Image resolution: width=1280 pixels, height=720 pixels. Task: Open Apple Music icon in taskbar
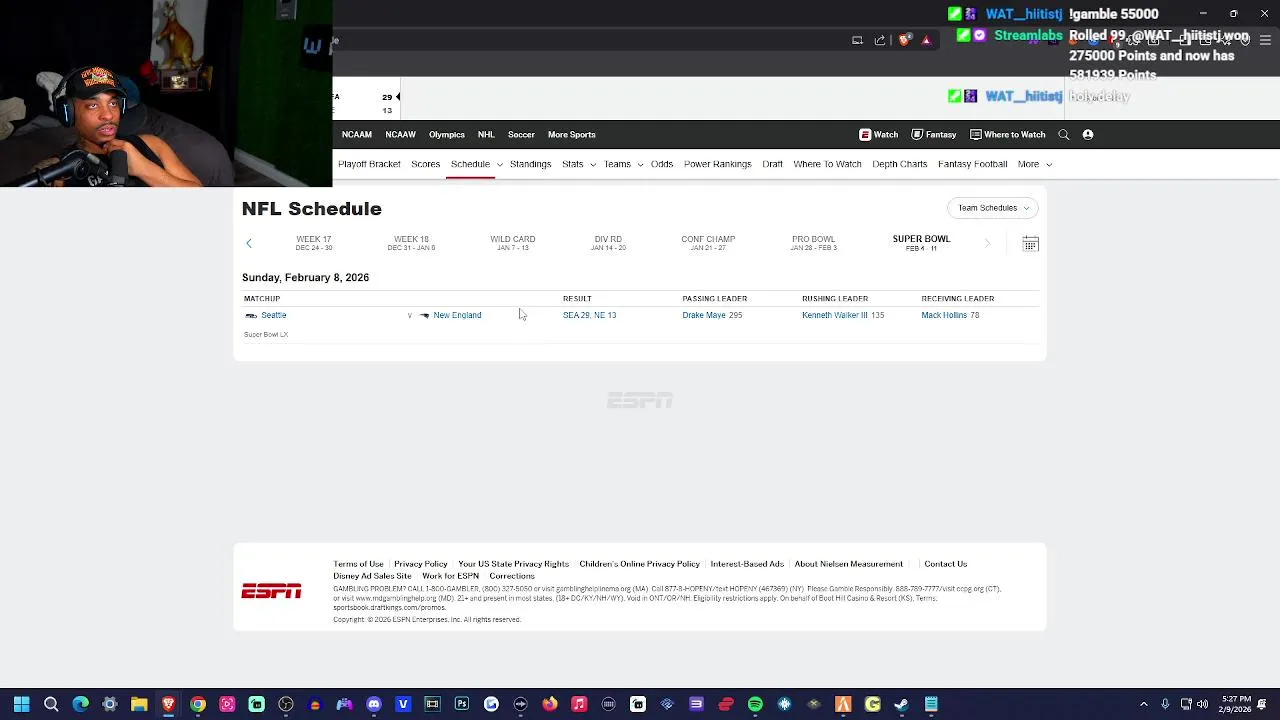click(x=579, y=704)
